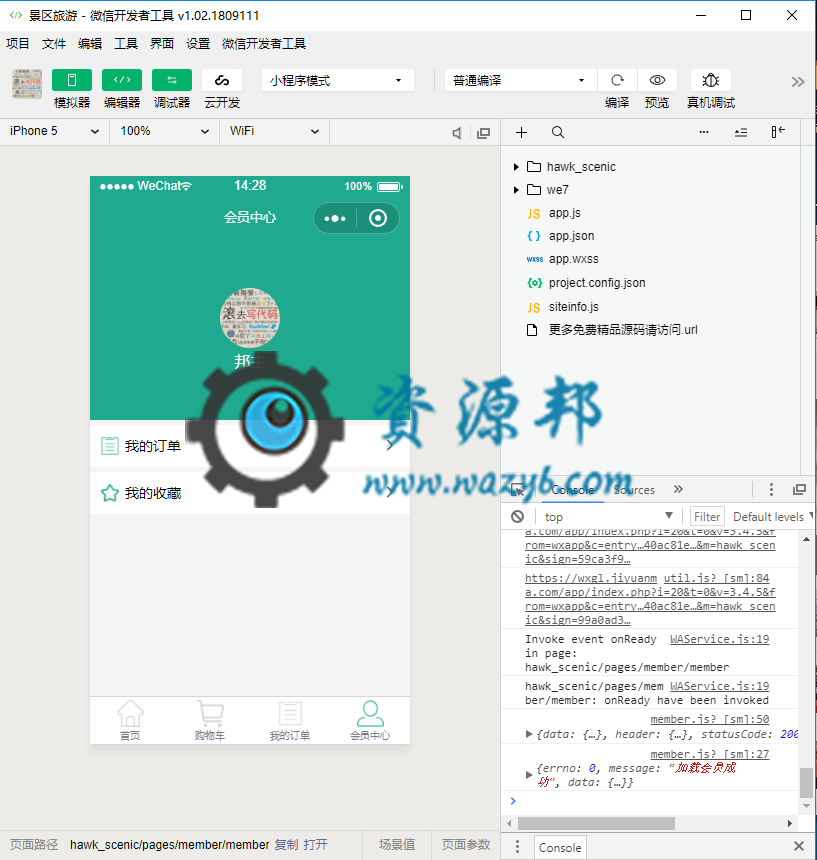The image size is (817, 860).
Task: Choose device model from iPhone 5 dropdown
Action: pos(54,131)
